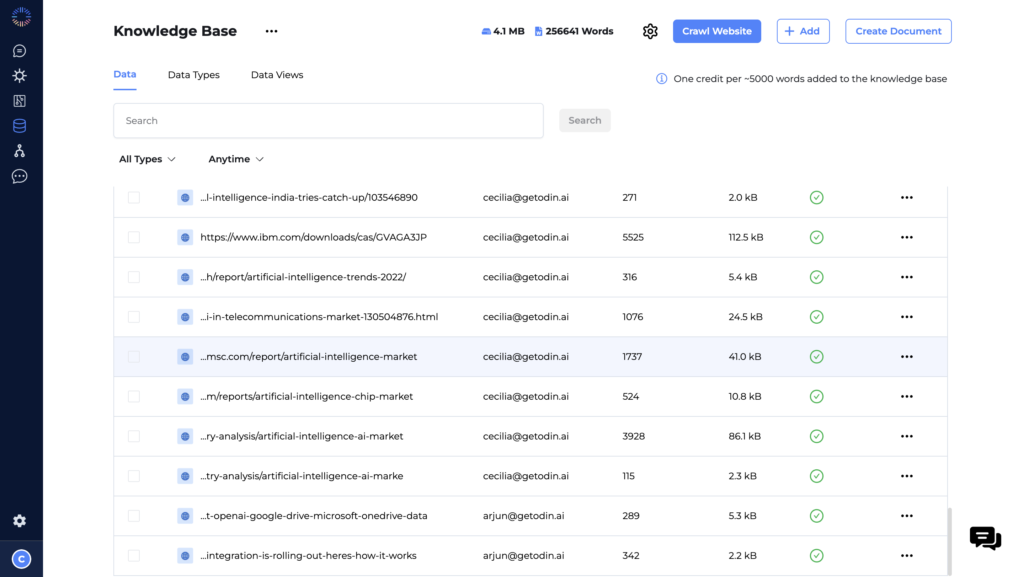Select checkbox for openai-google-drive-microsoft-onedrive-data row
Image resolution: width=1024 pixels, height=577 pixels.
click(x=135, y=516)
